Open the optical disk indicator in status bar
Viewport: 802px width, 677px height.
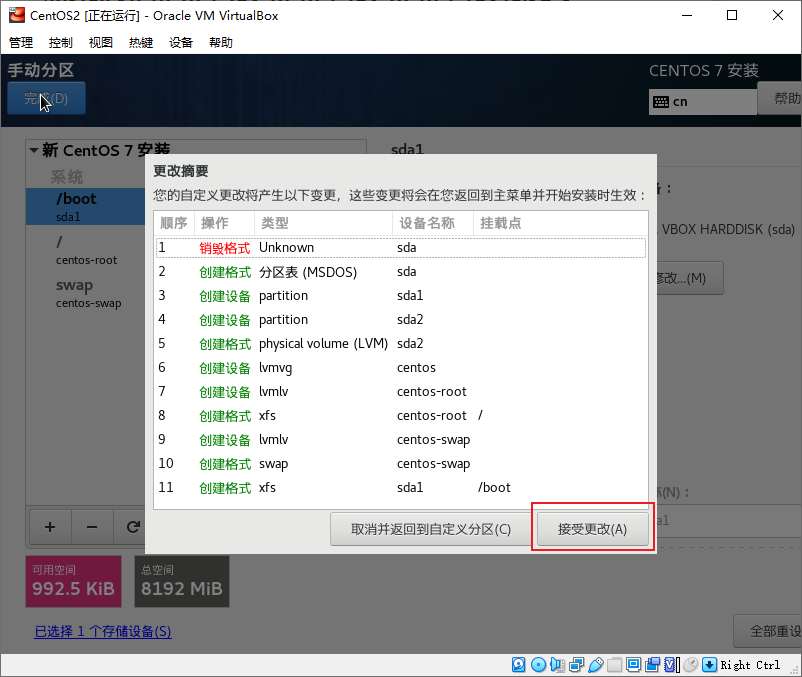(538, 665)
